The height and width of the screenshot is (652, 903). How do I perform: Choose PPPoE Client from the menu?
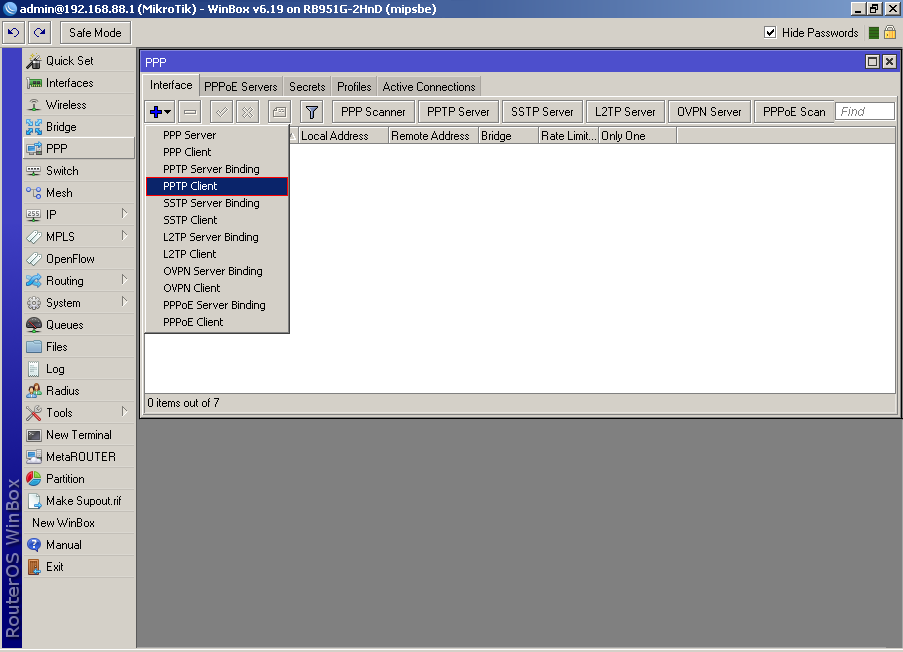point(217,322)
